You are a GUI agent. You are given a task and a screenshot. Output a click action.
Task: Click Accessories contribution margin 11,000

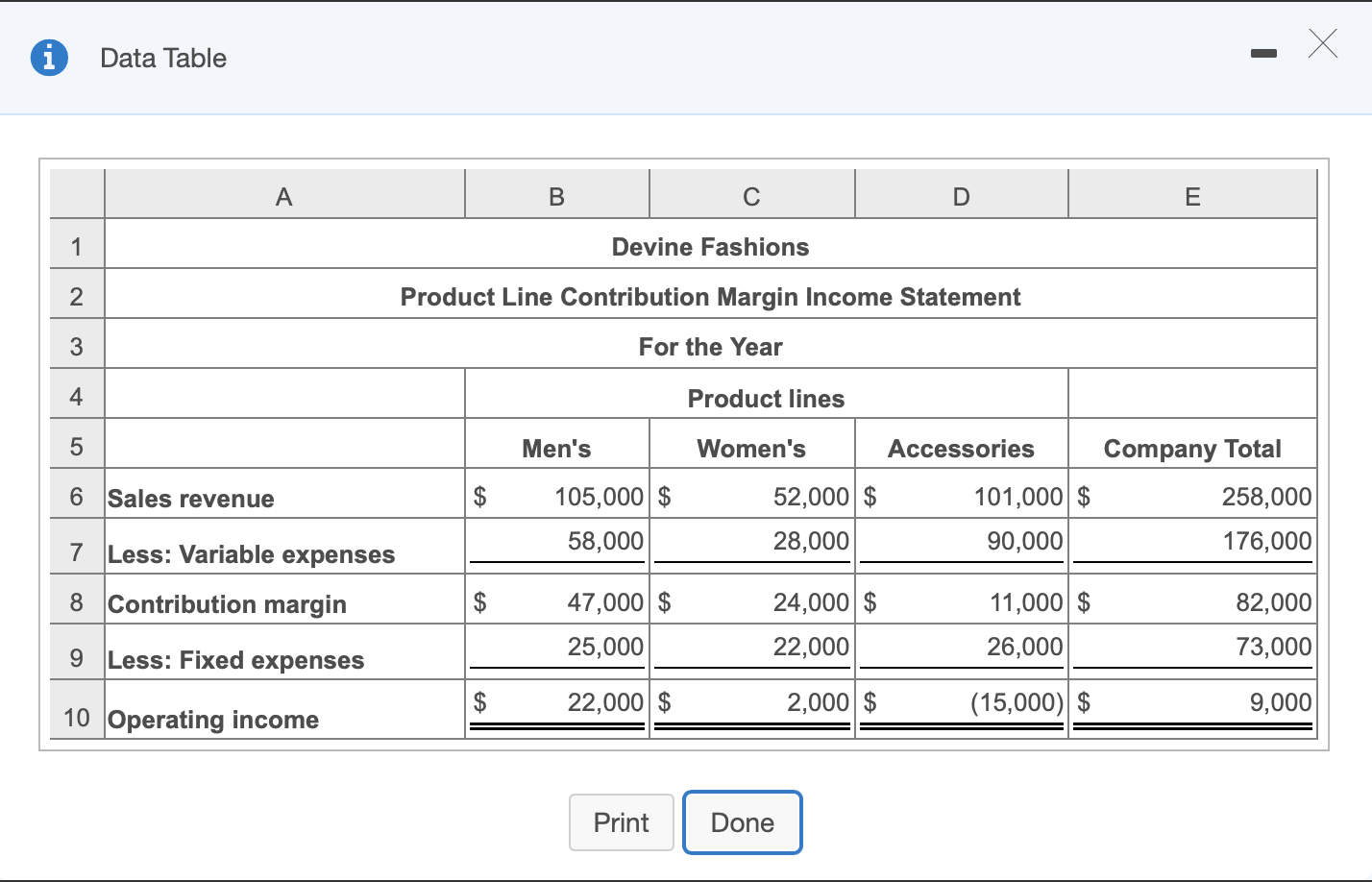(x=1027, y=602)
